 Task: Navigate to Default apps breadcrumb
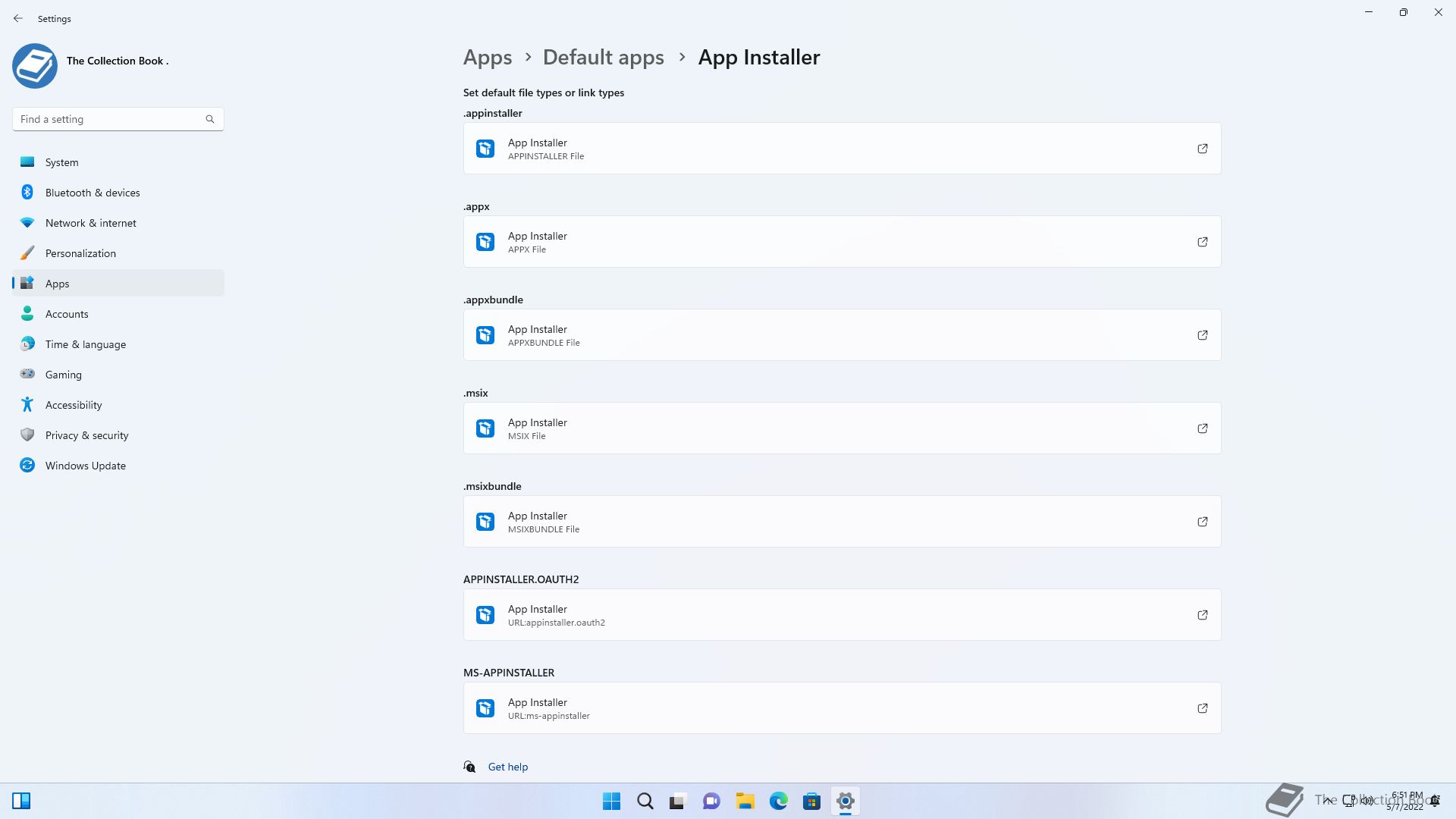604,58
